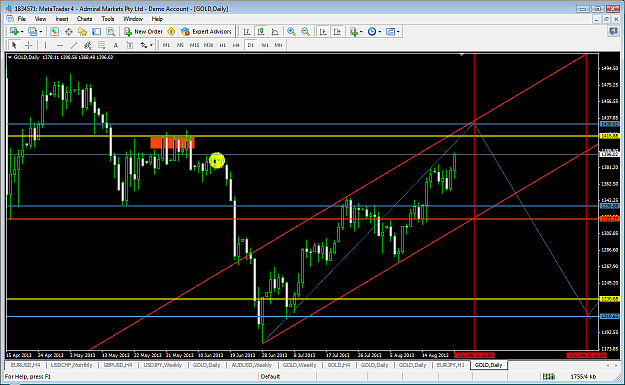Zoom out on the chart

click(x=305, y=31)
